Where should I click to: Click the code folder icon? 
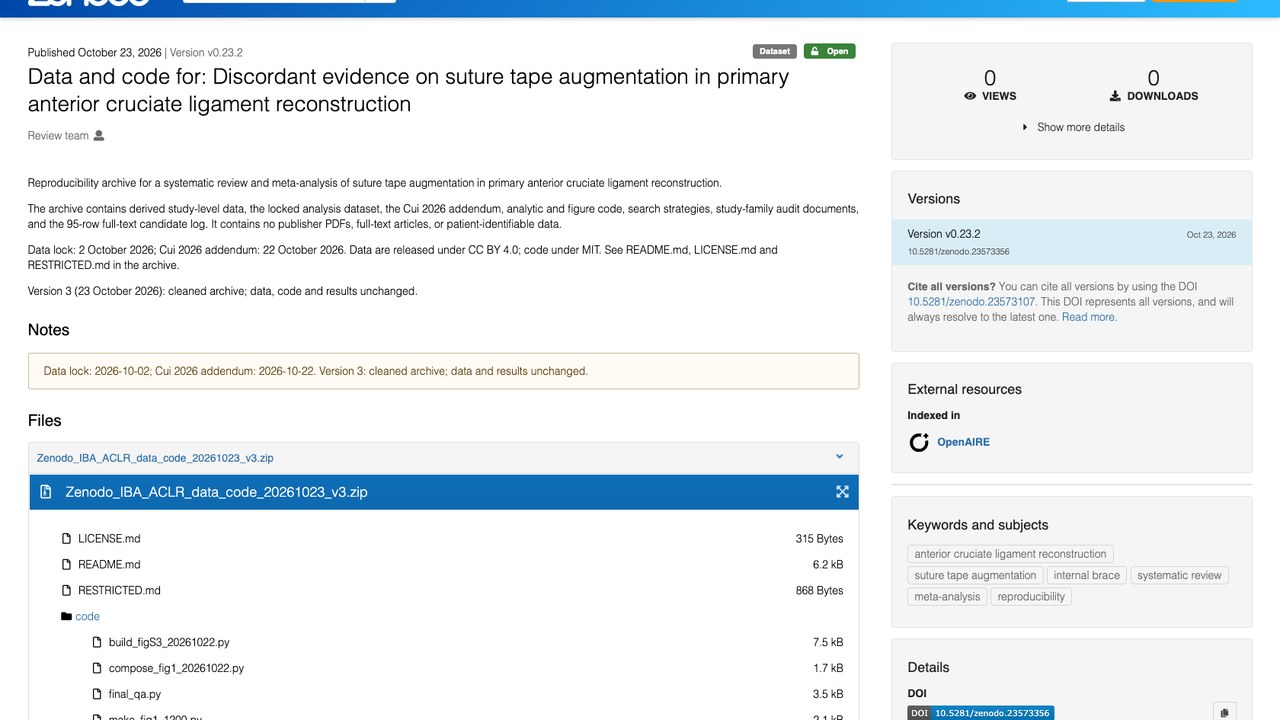(66, 617)
